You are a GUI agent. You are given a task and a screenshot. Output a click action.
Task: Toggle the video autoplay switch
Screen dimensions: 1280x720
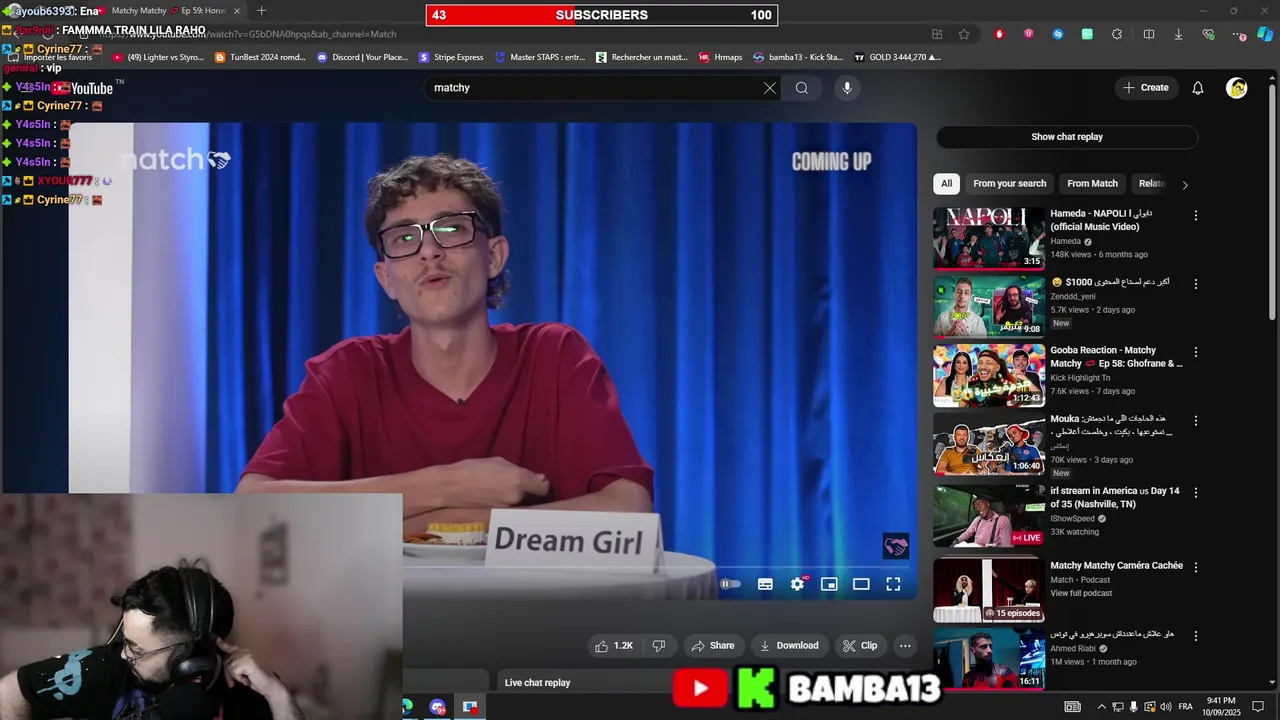pos(731,584)
